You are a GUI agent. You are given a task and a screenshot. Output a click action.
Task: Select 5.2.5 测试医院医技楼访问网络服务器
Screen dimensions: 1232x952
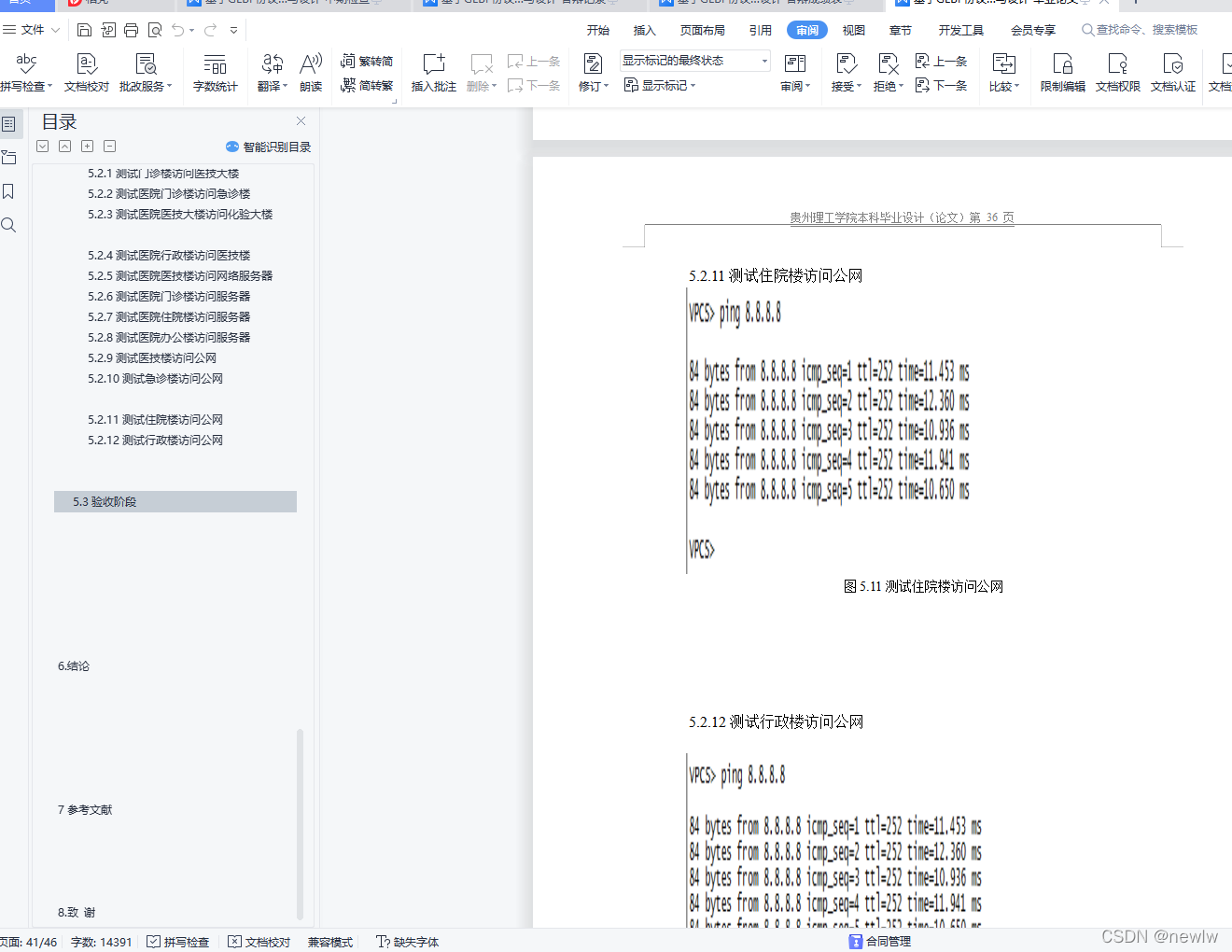point(180,276)
